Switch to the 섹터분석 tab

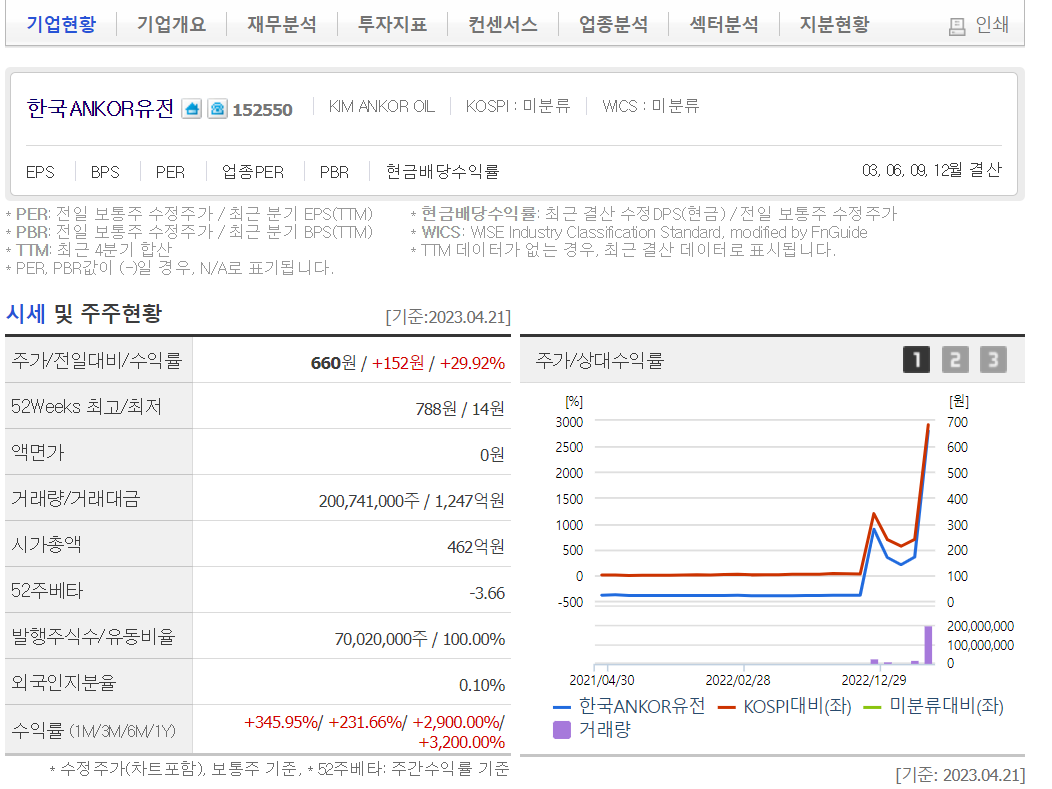click(x=725, y=24)
